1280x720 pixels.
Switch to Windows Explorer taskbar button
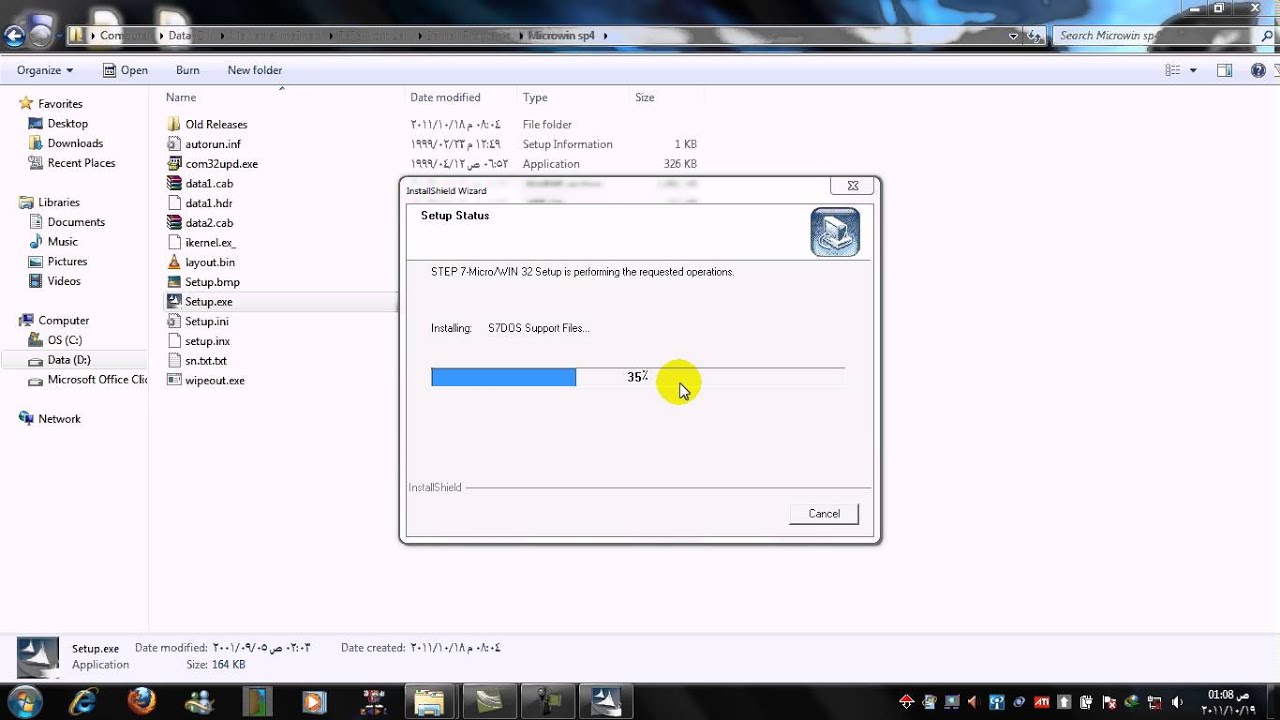click(430, 701)
